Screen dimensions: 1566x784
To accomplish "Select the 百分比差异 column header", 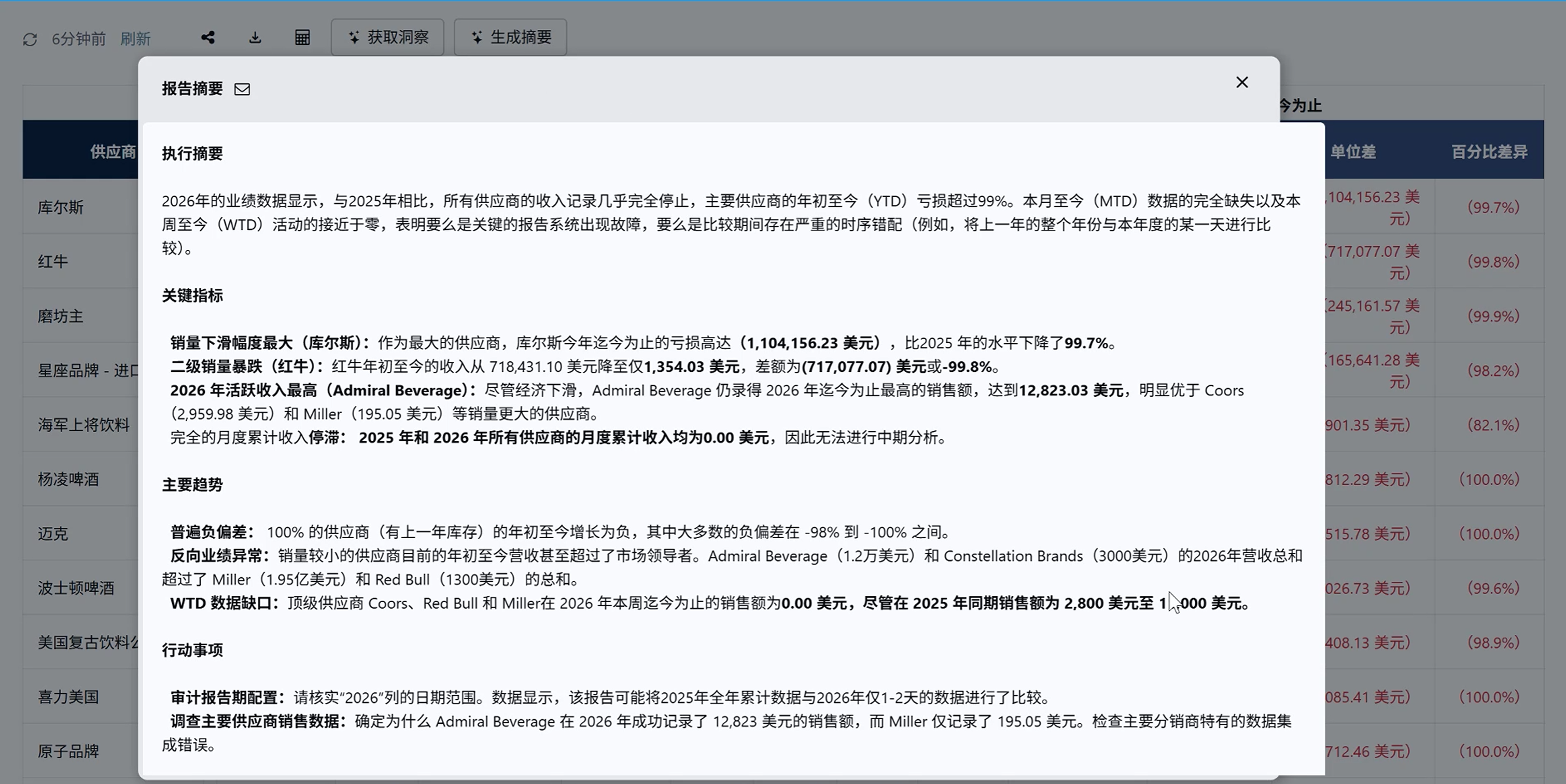I will (1489, 151).
